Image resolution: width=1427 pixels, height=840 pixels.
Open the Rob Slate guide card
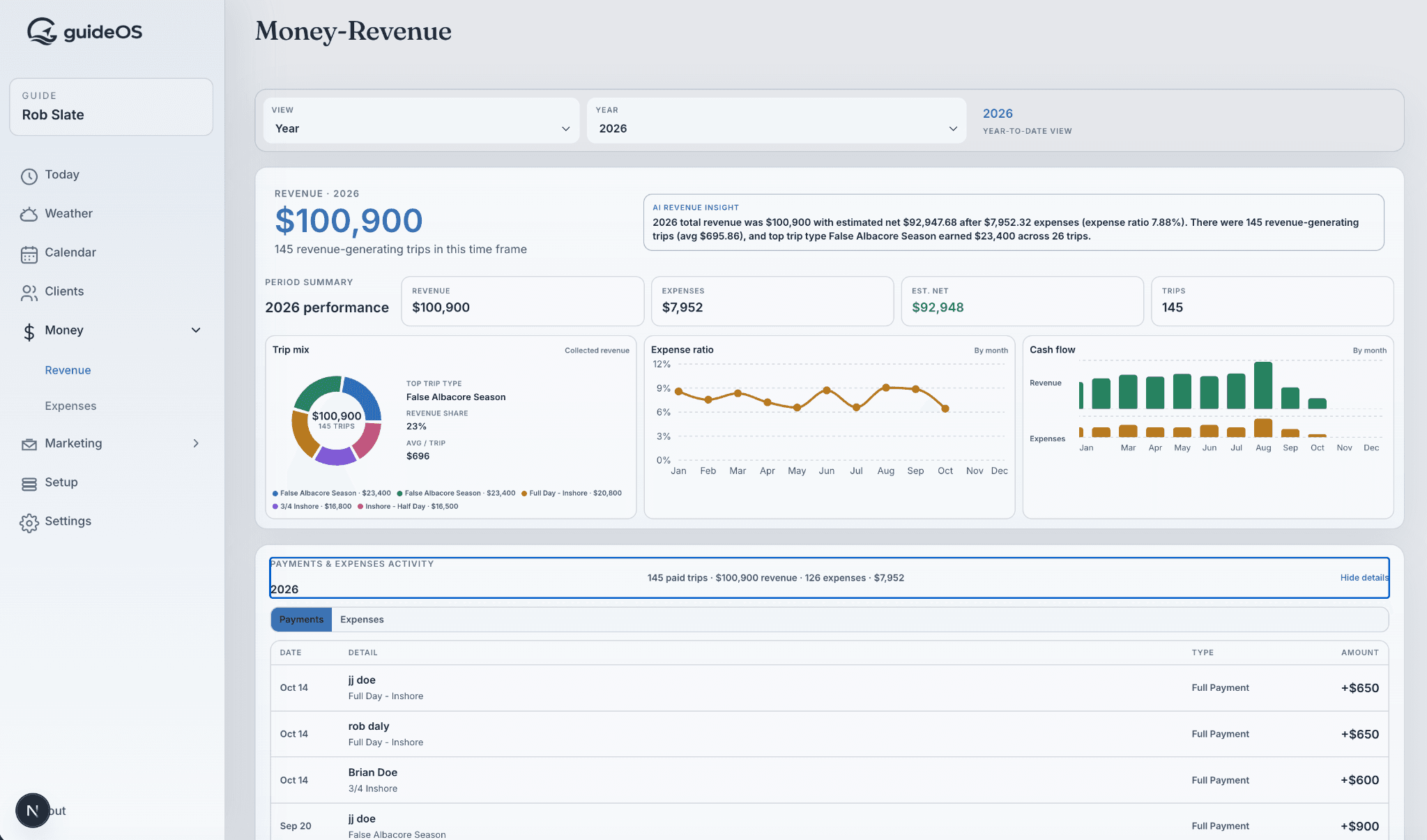pyautogui.click(x=111, y=107)
